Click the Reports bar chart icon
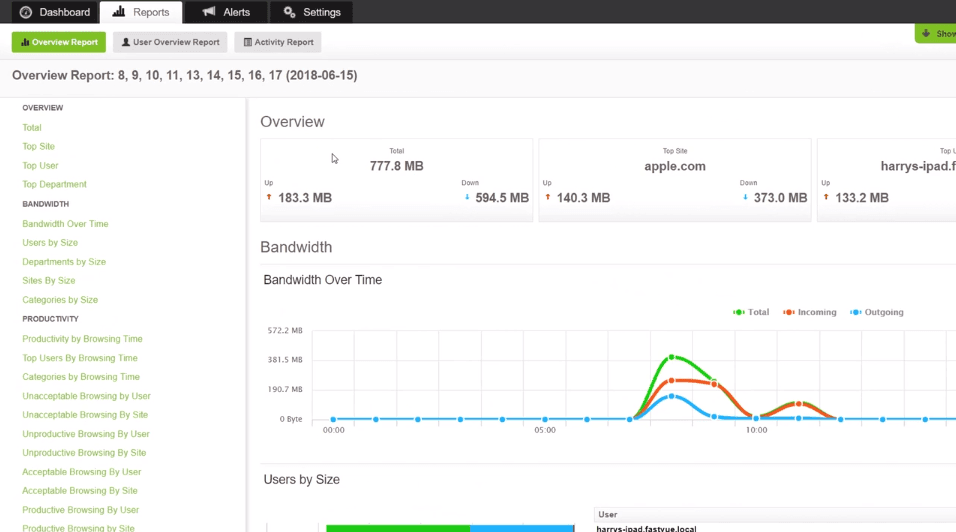 pos(119,12)
